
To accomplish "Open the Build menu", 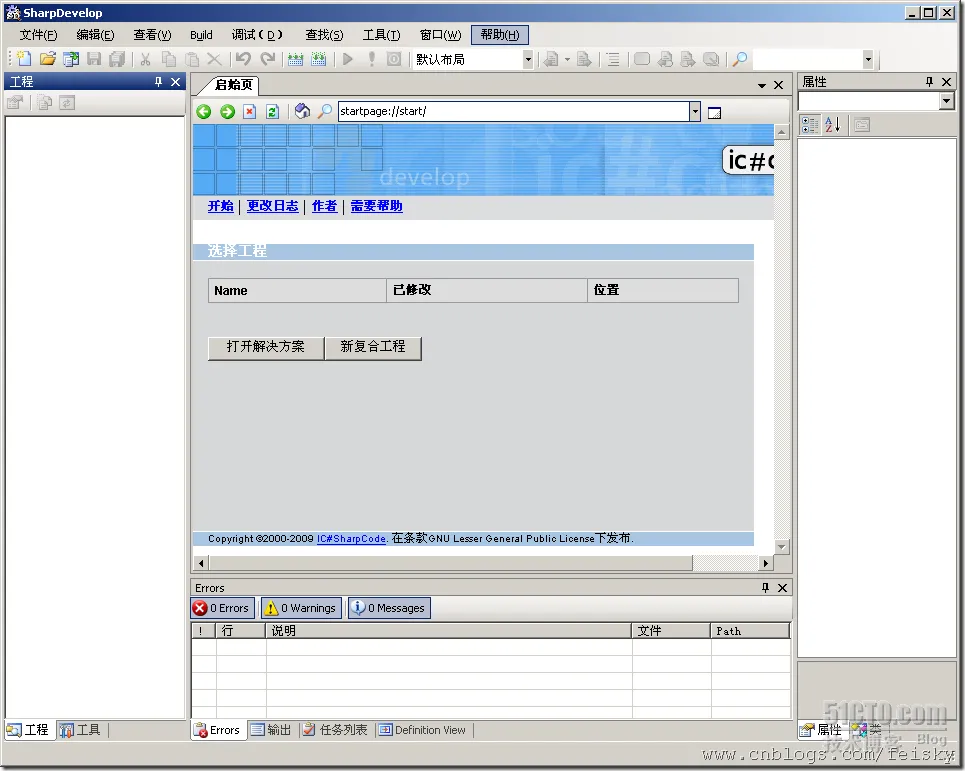I will point(201,34).
